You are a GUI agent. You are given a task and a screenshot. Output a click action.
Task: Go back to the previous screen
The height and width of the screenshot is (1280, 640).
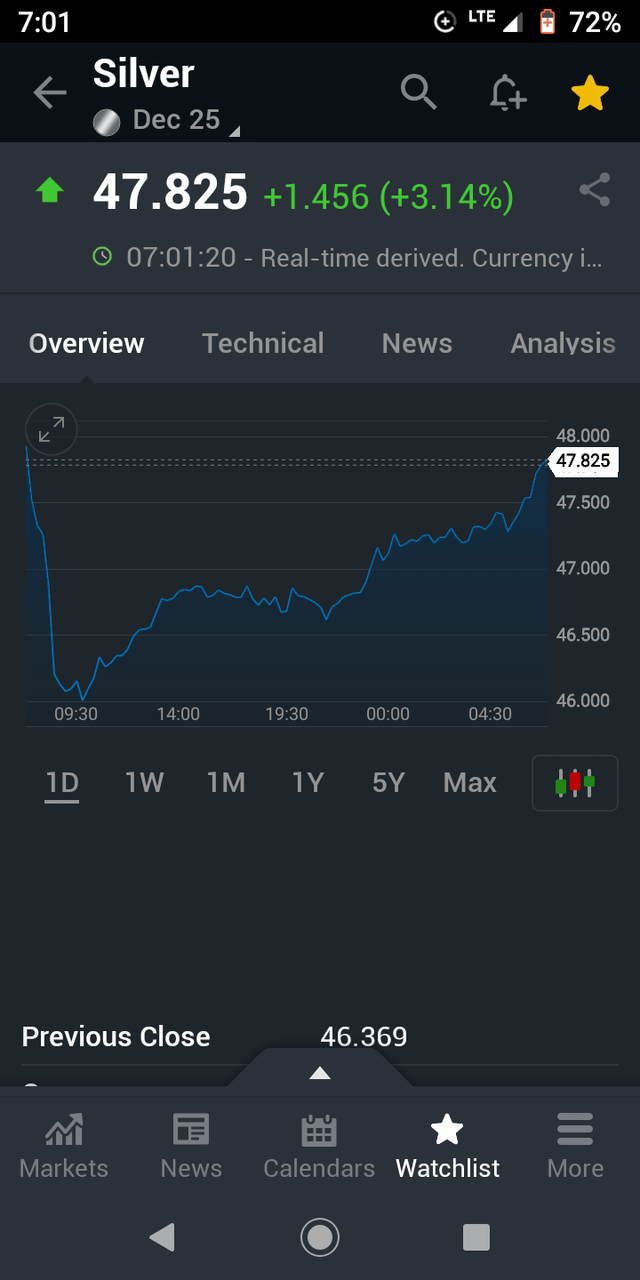coord(50,92)
